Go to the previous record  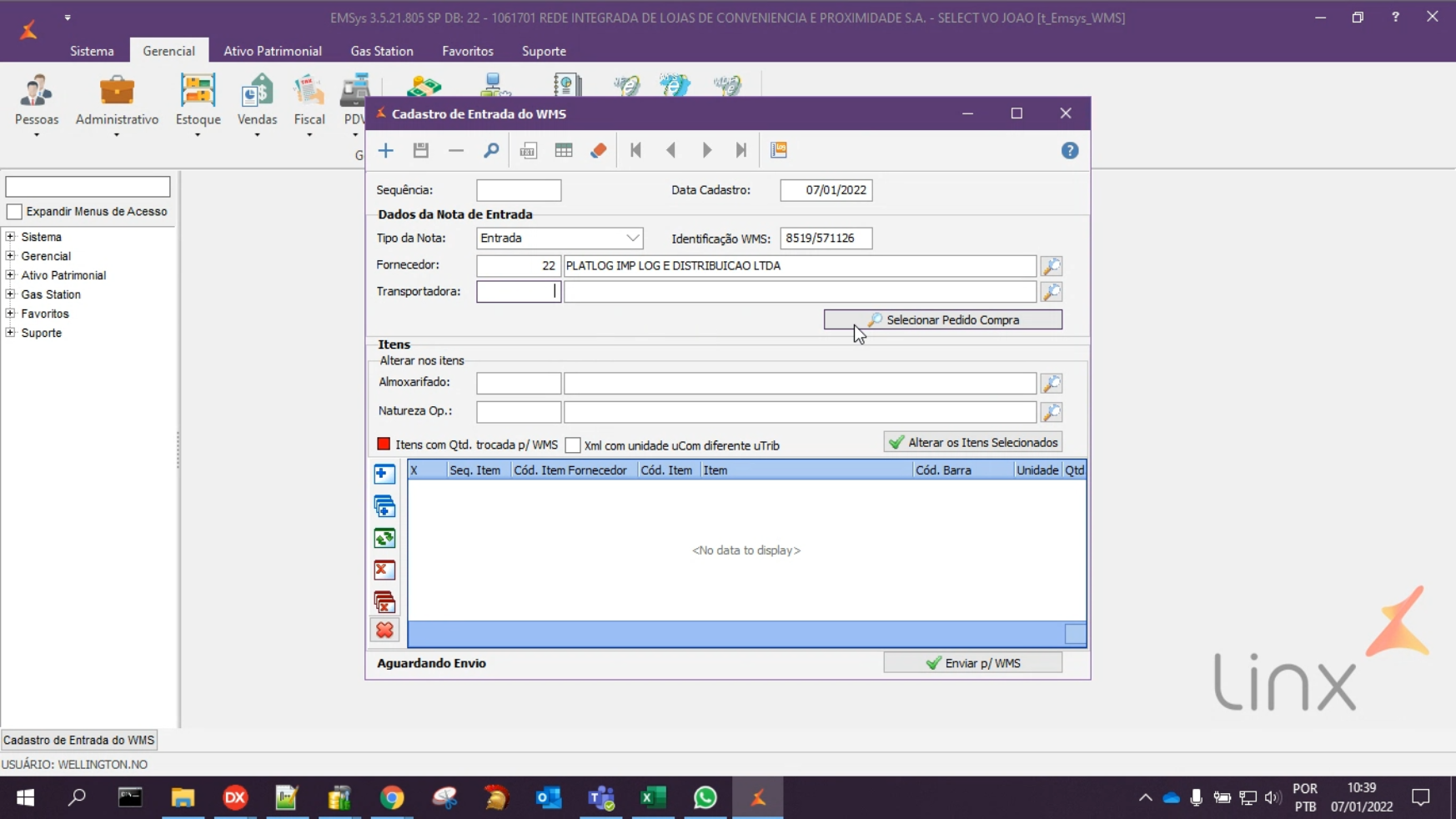[671, 151]
